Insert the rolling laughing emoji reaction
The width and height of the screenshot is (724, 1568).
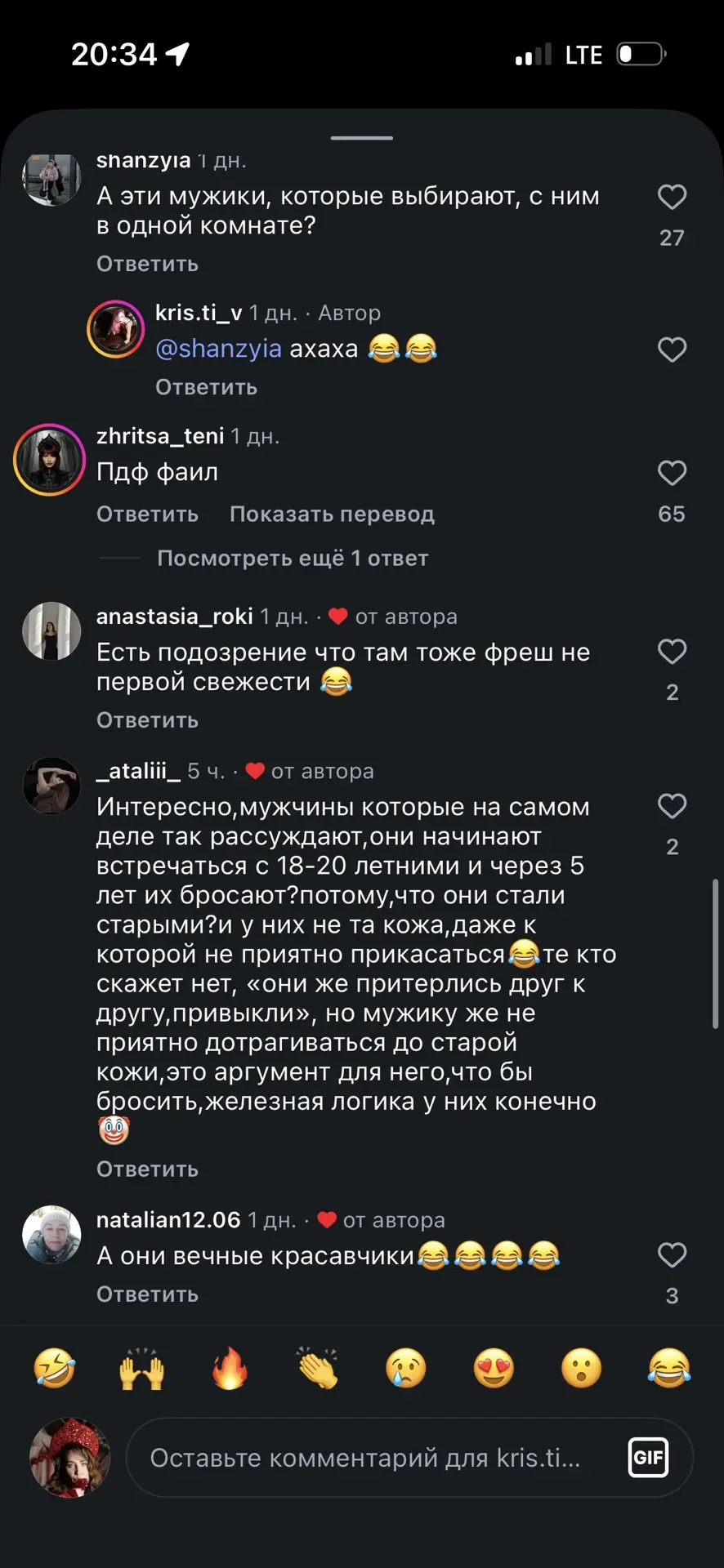[54, 1368]
